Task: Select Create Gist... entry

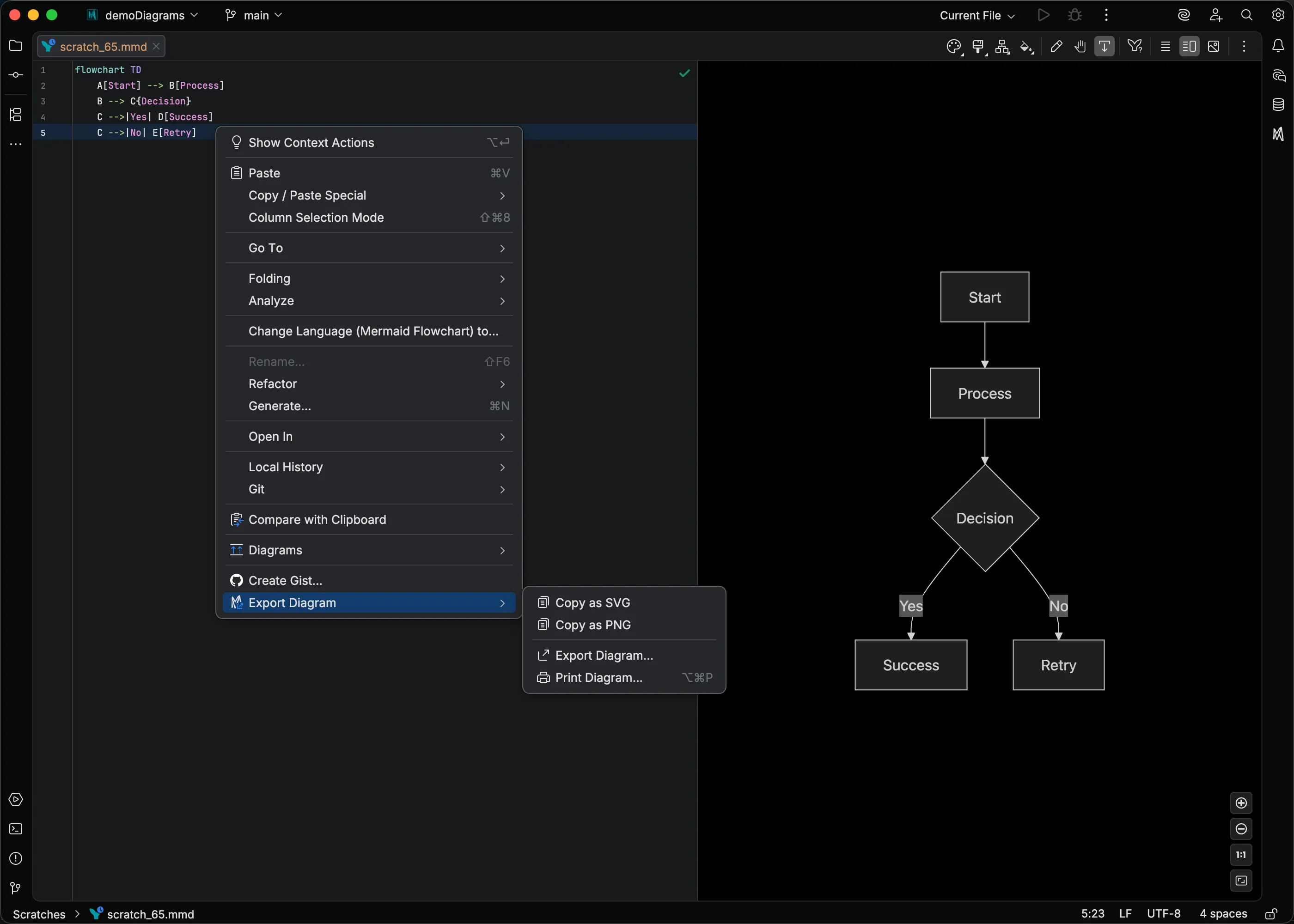Action: [370, 581]
